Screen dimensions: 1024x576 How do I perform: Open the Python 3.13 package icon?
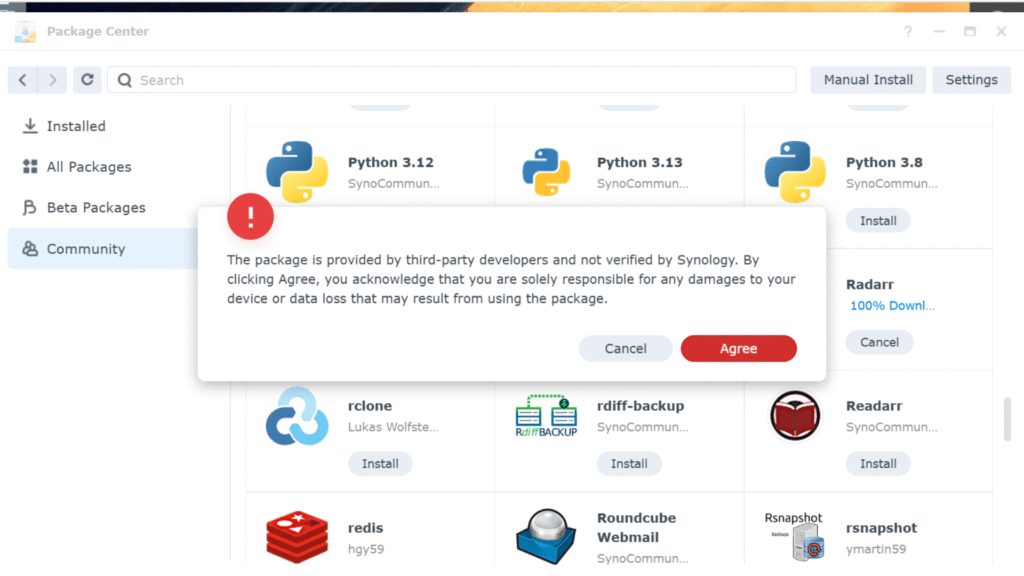click(546, 171)
